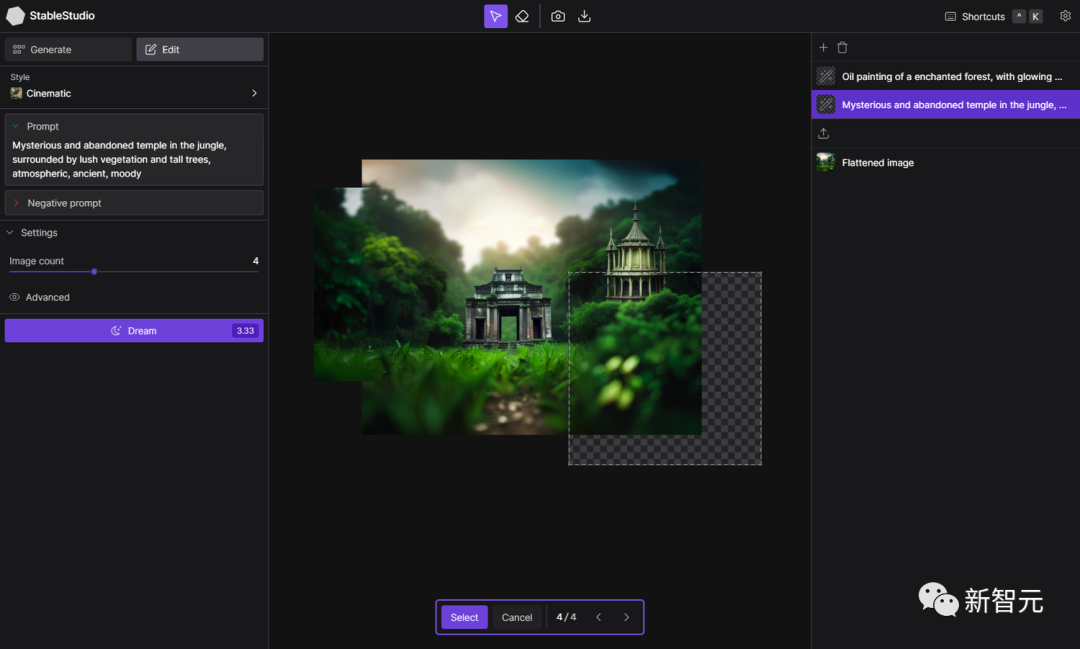Switch to the Generate tab

(x=68, y=50)
